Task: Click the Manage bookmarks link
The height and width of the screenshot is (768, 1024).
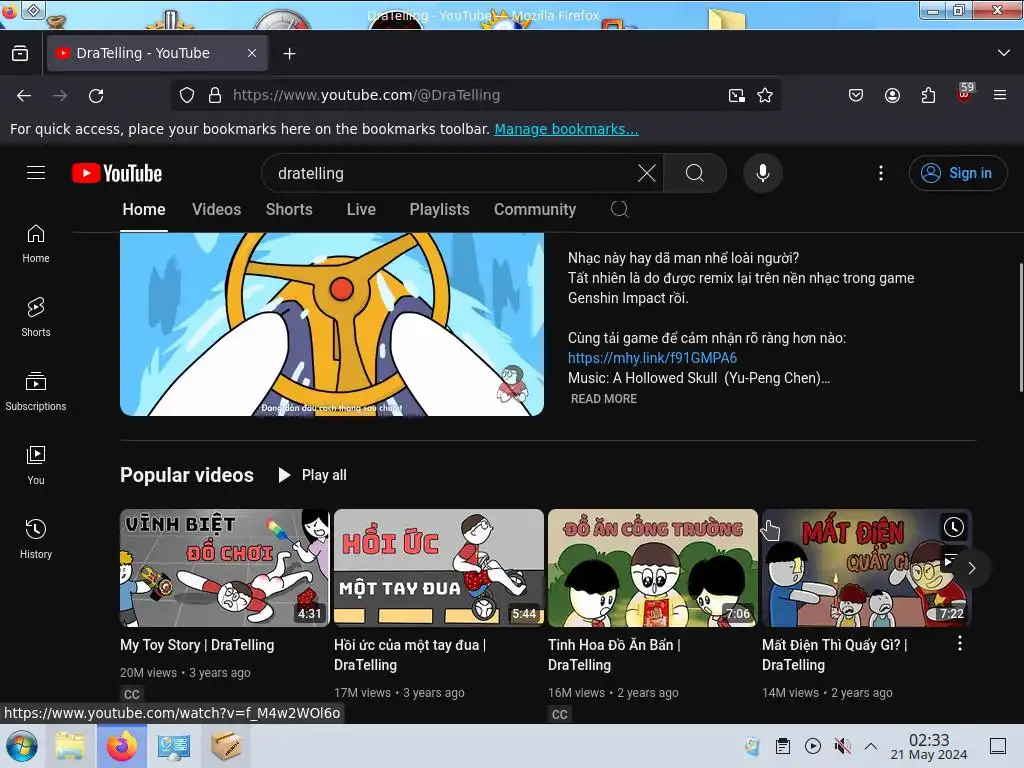Action: pyautogui.click(x=566, y=129)
